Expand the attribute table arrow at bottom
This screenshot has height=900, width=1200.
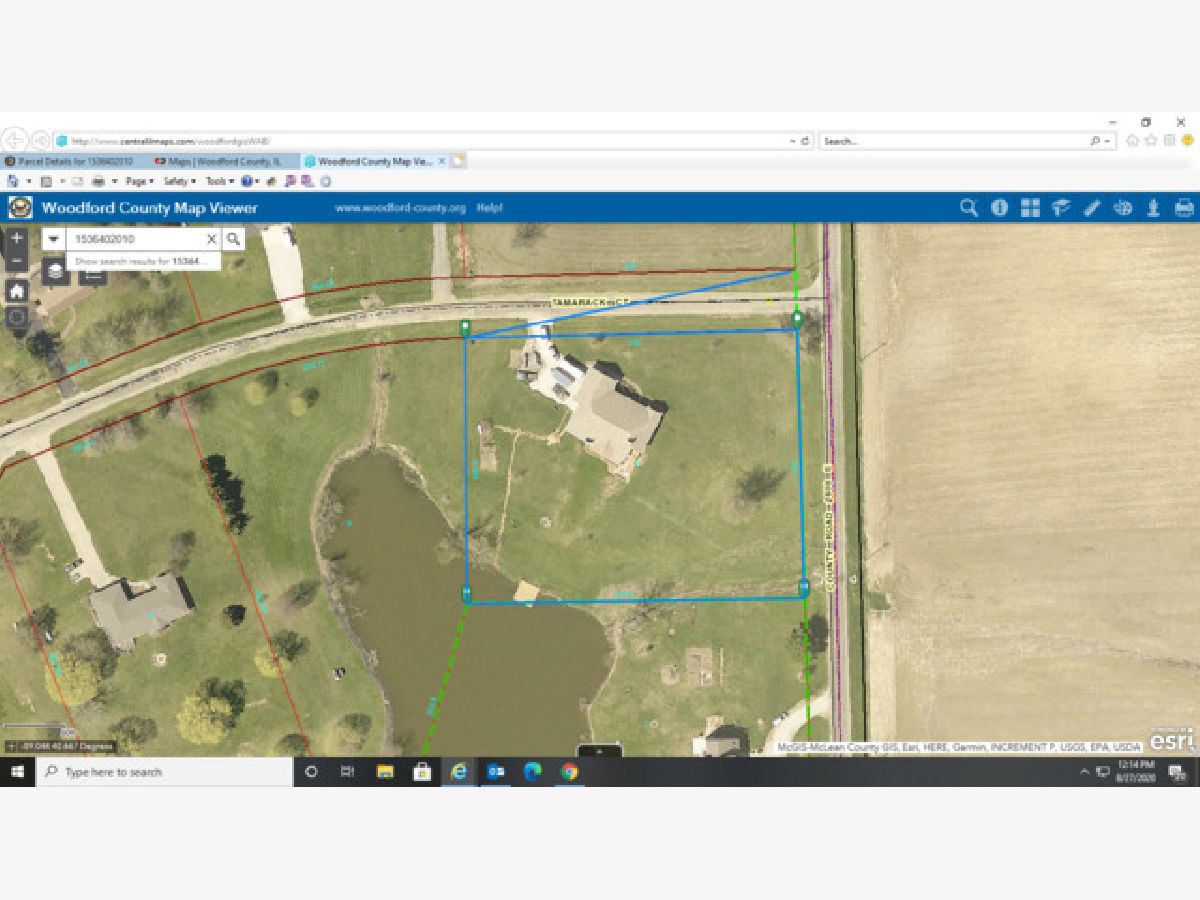pos(599,750)
